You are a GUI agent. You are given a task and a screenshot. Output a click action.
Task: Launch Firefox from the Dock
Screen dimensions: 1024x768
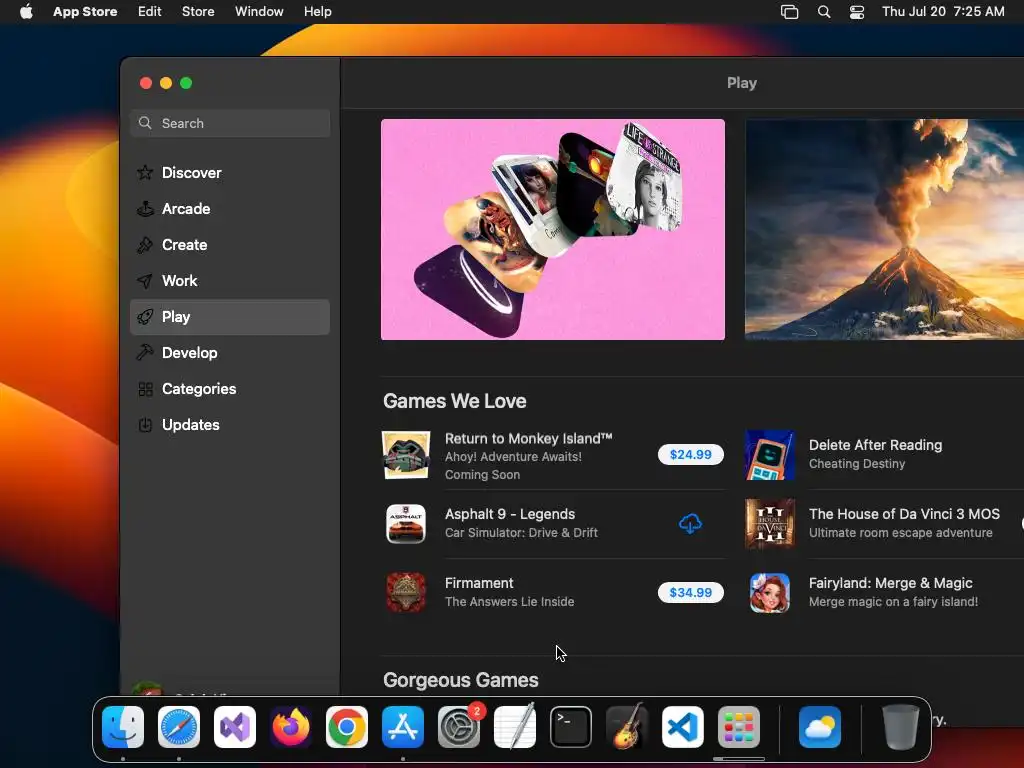291,727
